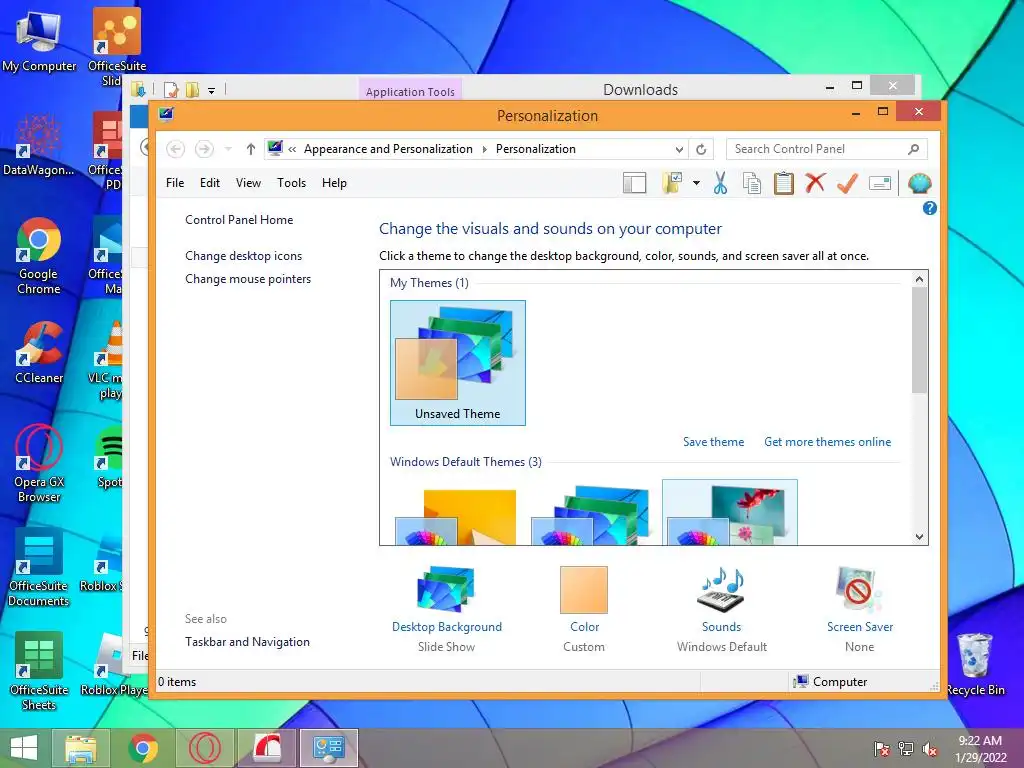Click the themes list scroll up arrow
1024x768 pixels.
point(920,279)
